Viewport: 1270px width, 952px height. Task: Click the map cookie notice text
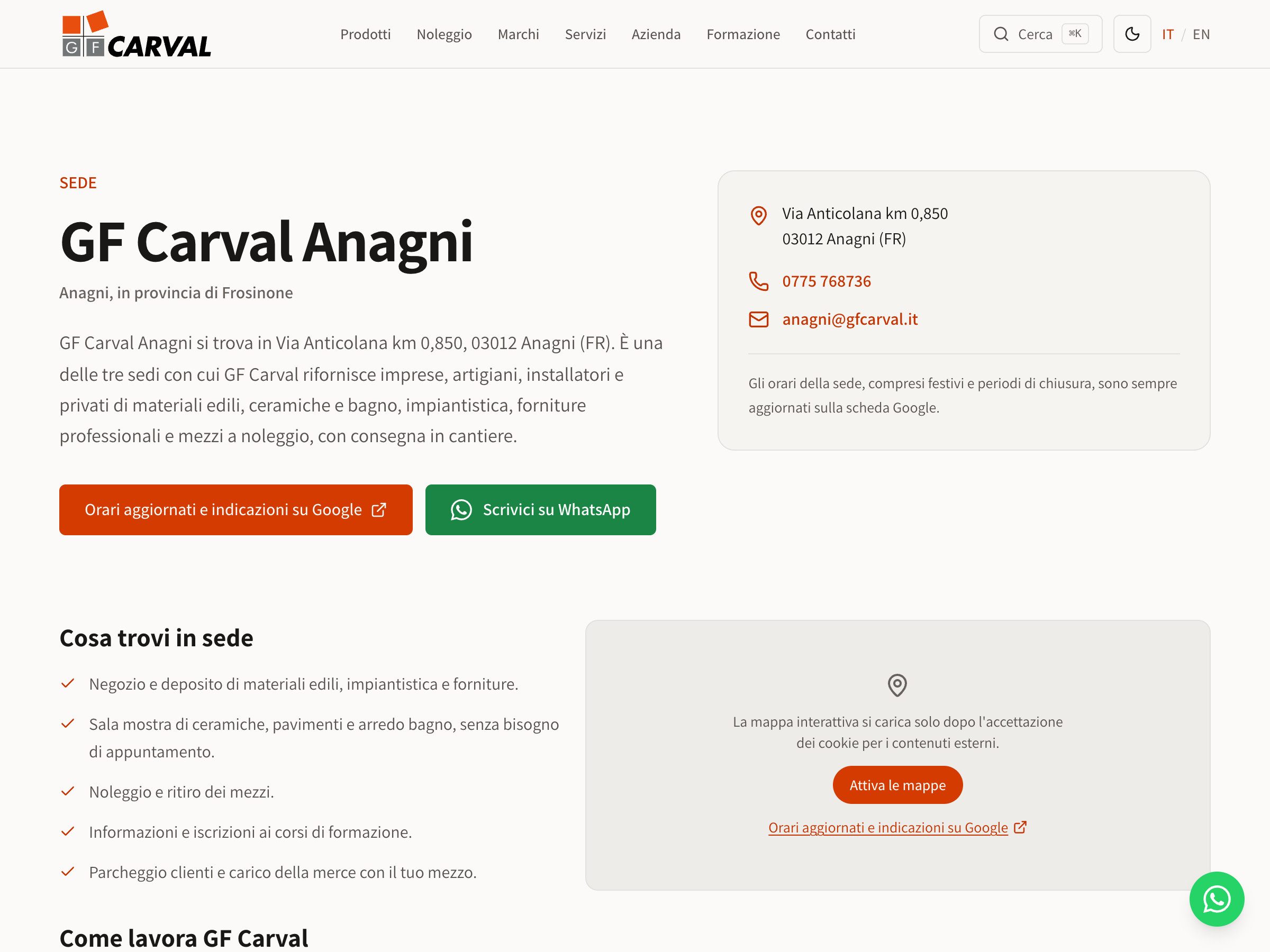pos(897,732)
